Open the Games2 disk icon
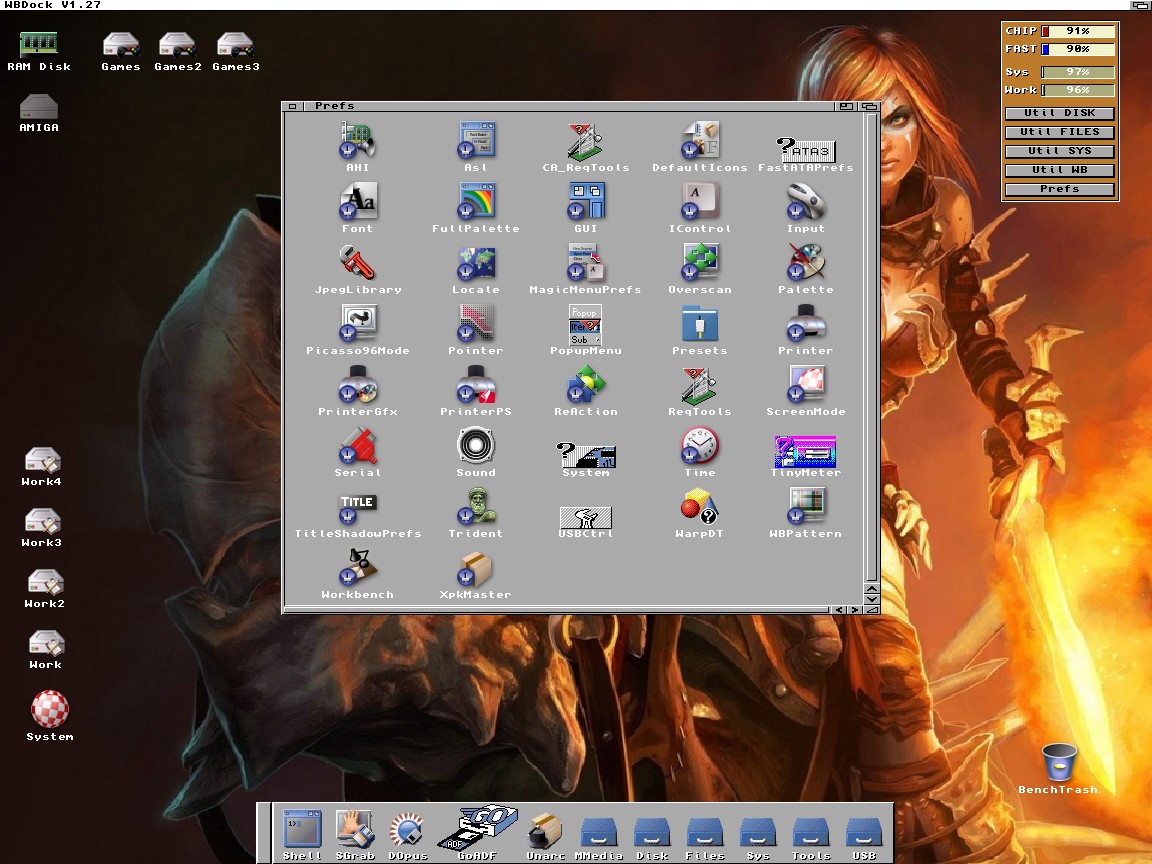 point(178,45)
